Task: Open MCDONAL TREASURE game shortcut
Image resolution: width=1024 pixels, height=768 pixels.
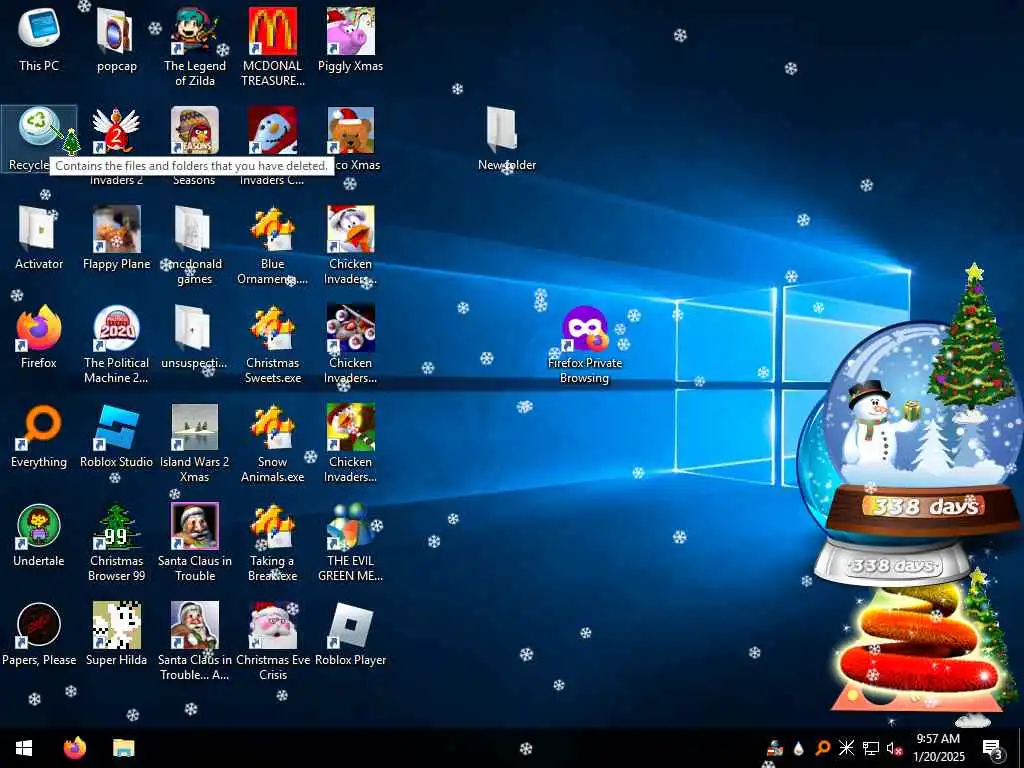Action: pos(272,46)
